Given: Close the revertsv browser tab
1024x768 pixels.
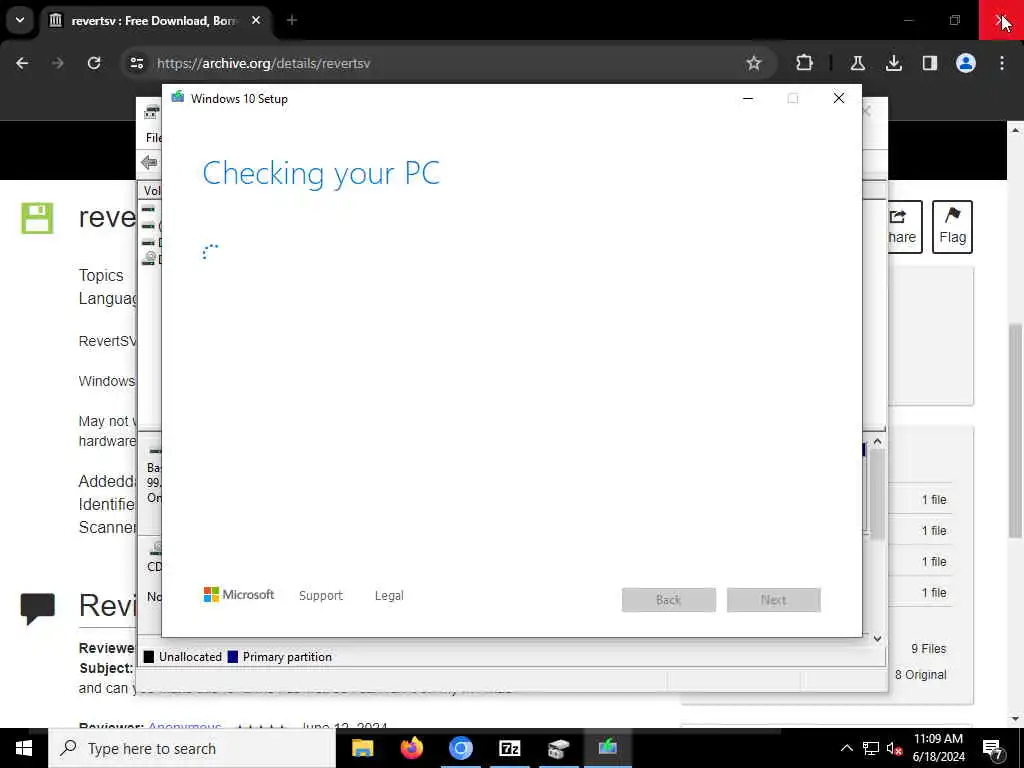Looking at the screenshot, I should [256, 20].
